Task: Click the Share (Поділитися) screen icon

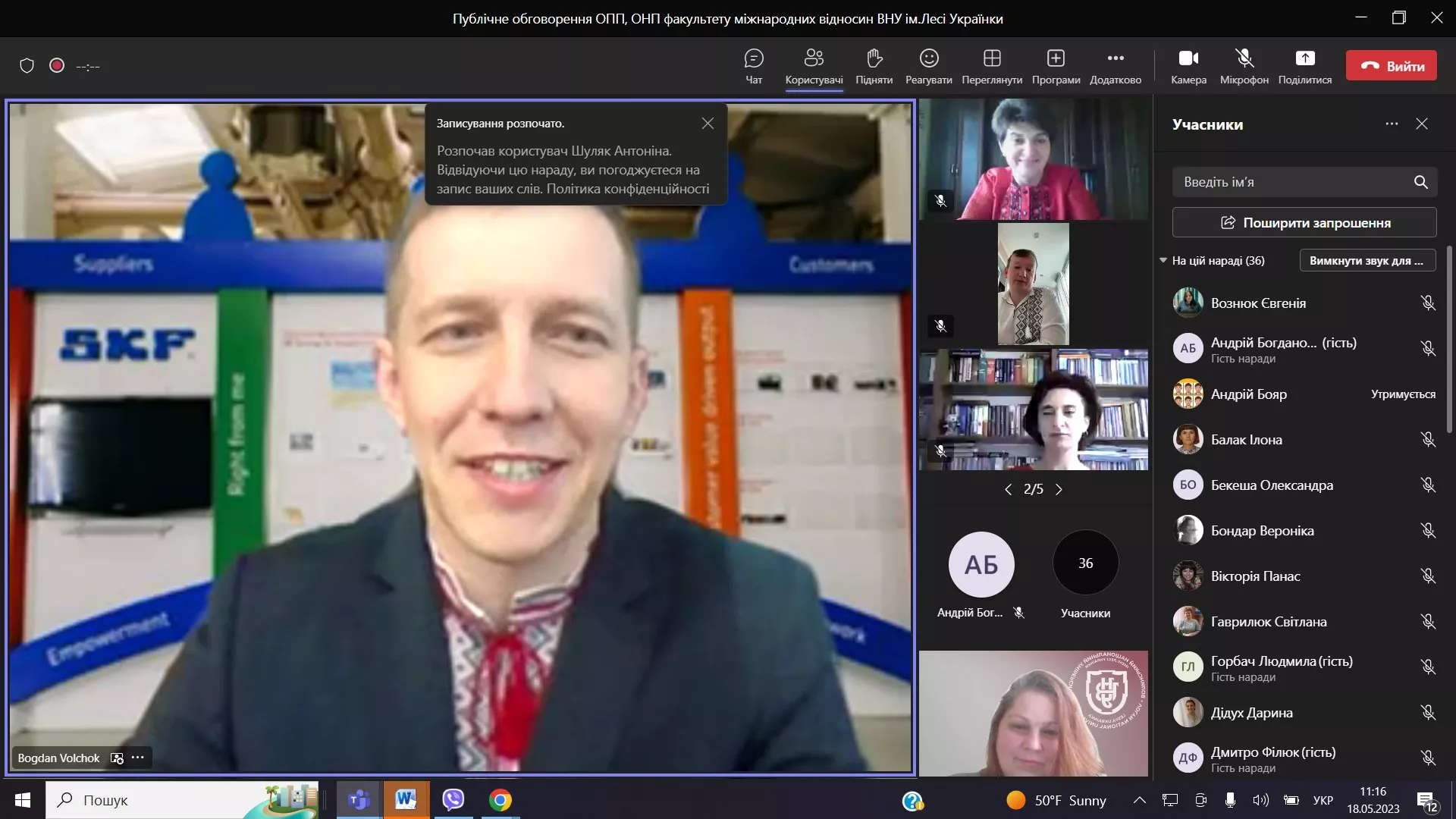Action: (x=1304, y=58)
